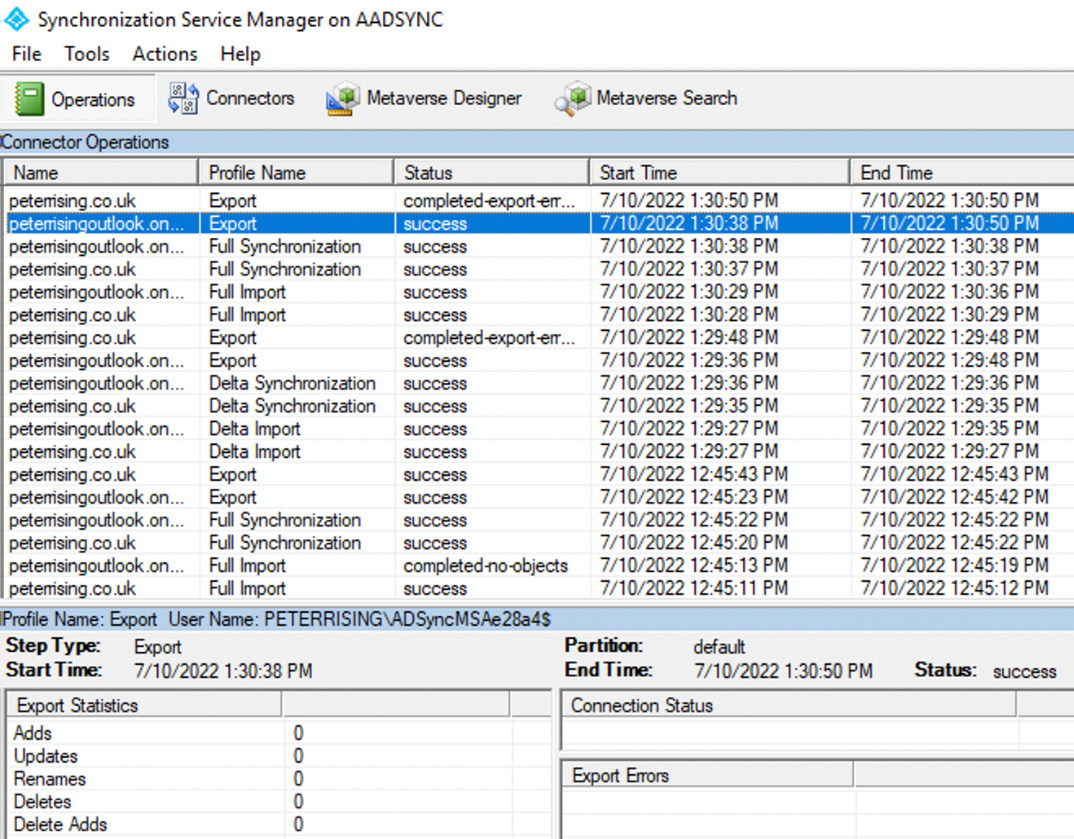The height and width of the screenshot is (839, 1074).
Task: Select the highlighted Export row started 1:30:38 PM
Action: pos(539,223)
